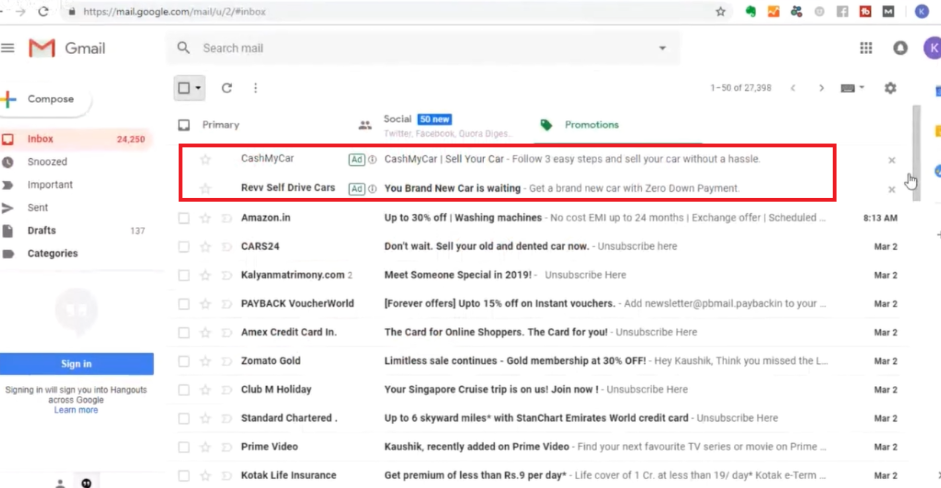Dismiss the Revv Self Drive Cars ad
The image size is (941, 488).
(x=892, y=190)
